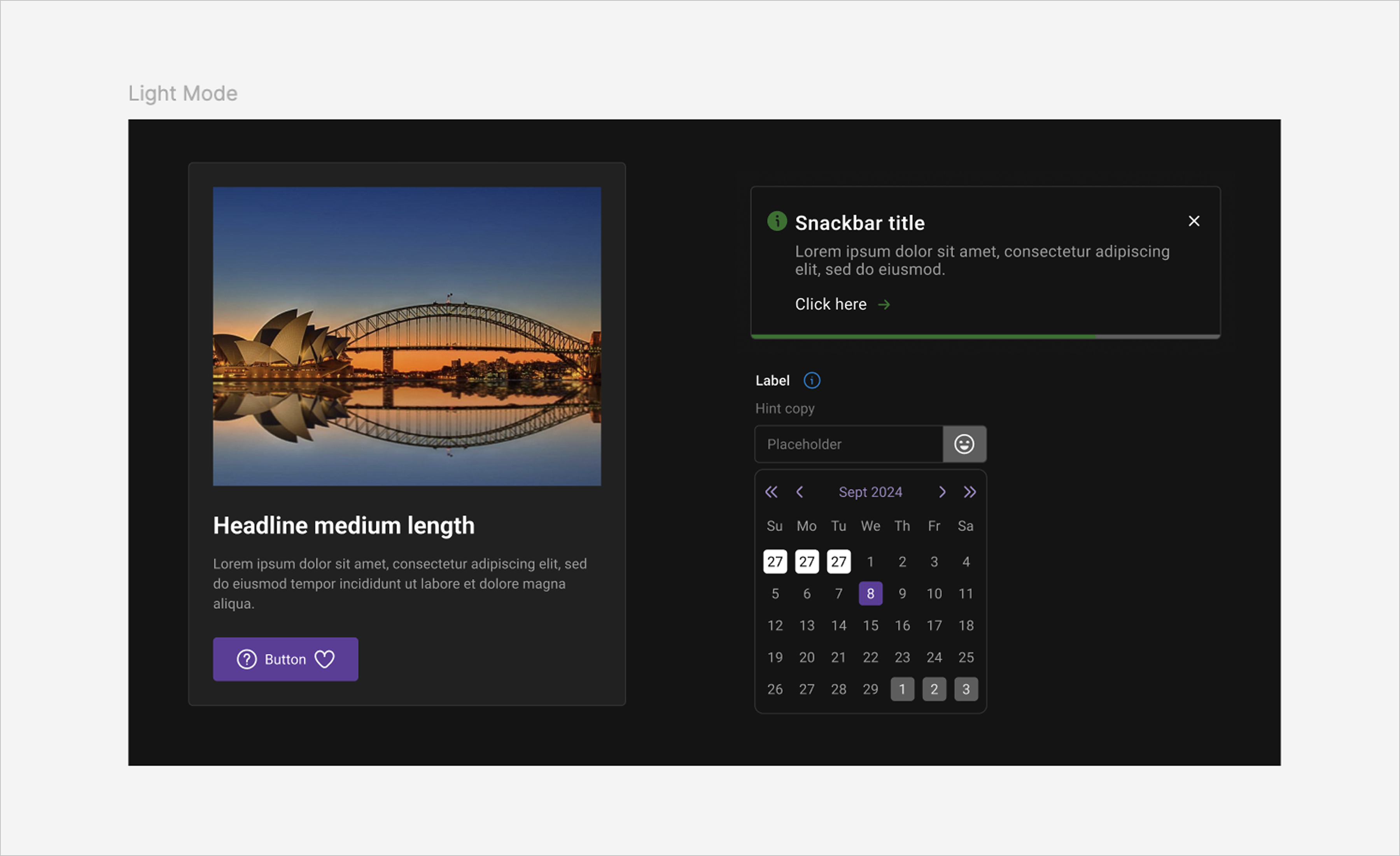This screenshot has width=1400, height=856.
Task: Select date 26 in the calendar
Action: (775, 689)
